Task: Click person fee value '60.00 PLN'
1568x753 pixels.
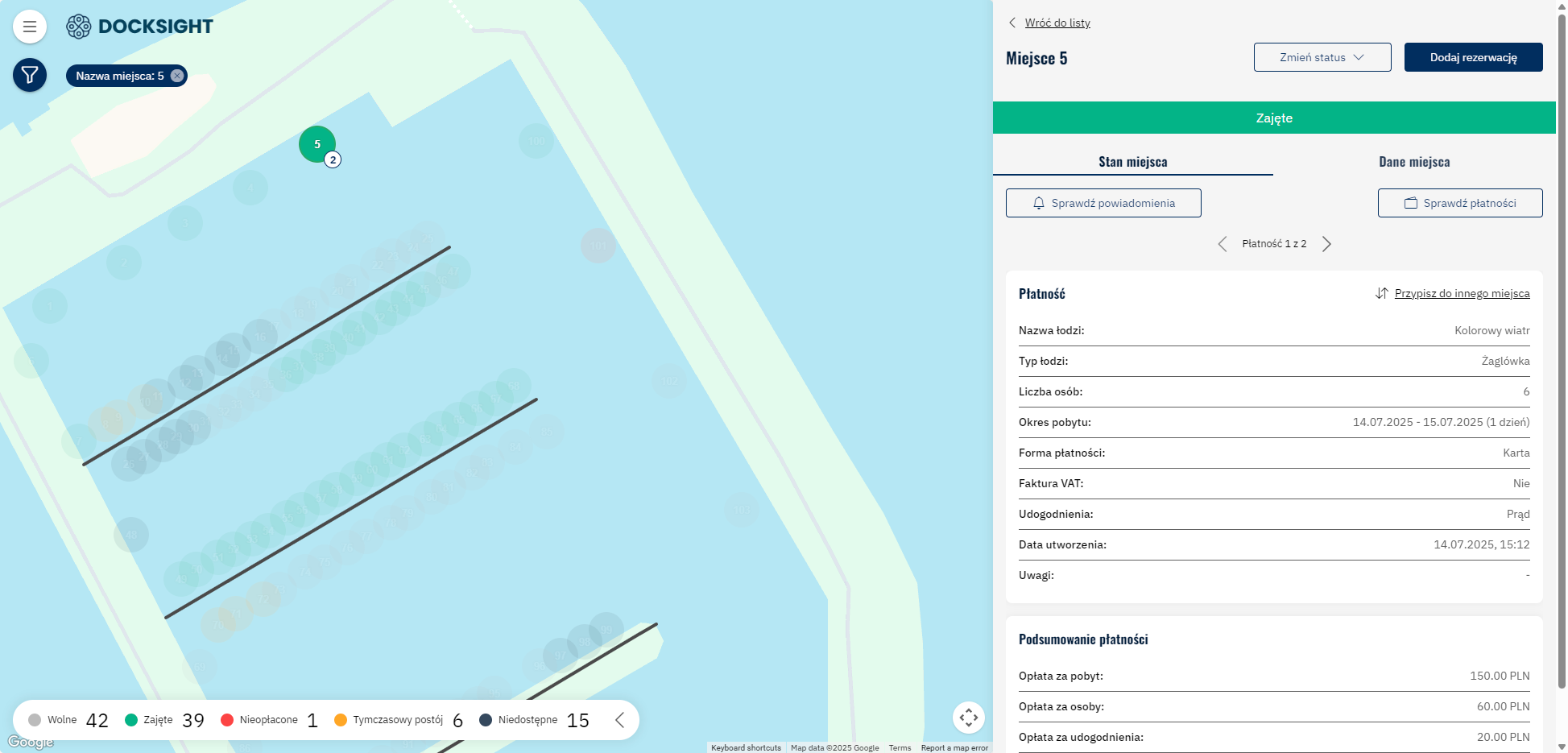Action: [1503, 706]
